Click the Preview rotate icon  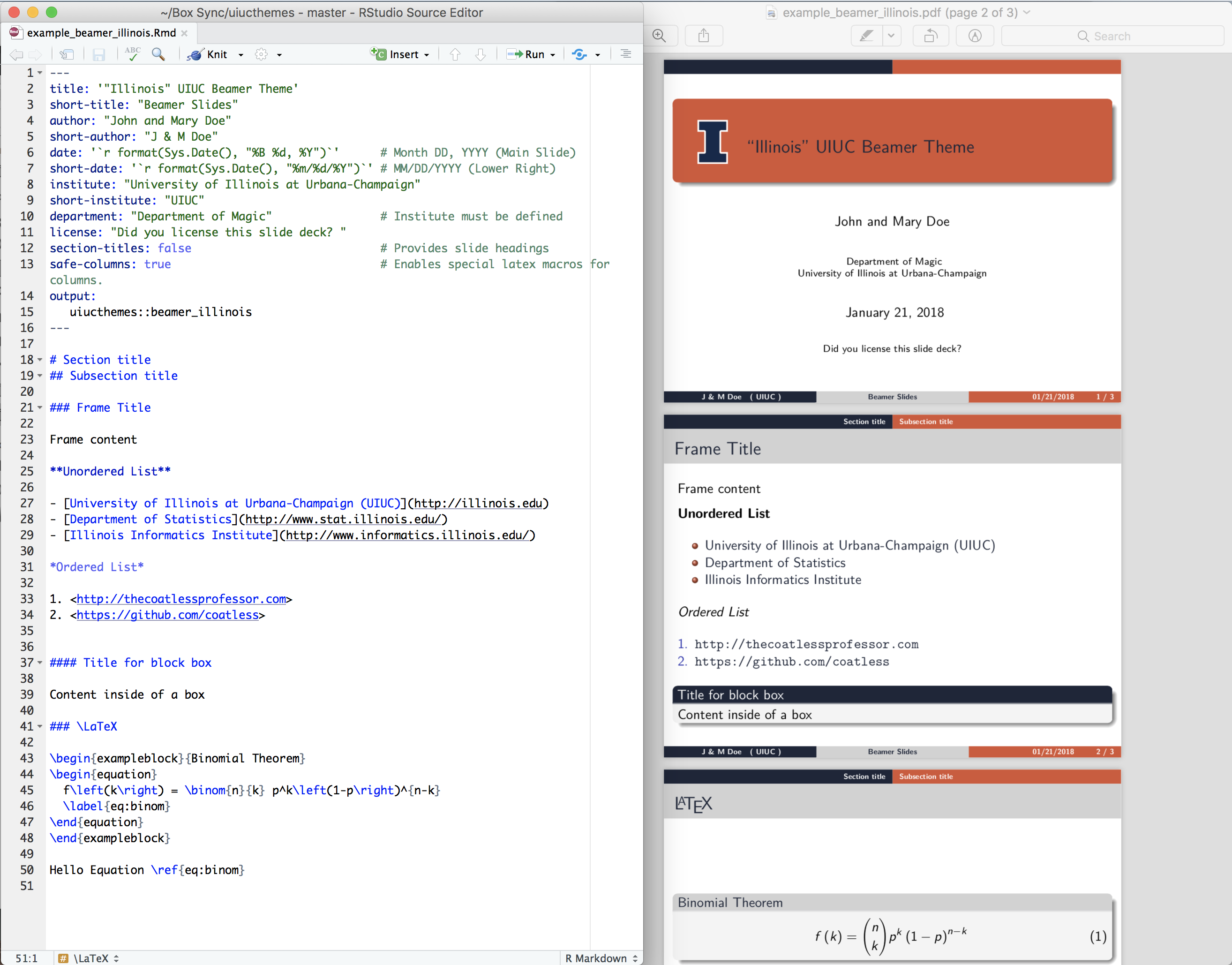pyautogui.click(x=931, y=36)
